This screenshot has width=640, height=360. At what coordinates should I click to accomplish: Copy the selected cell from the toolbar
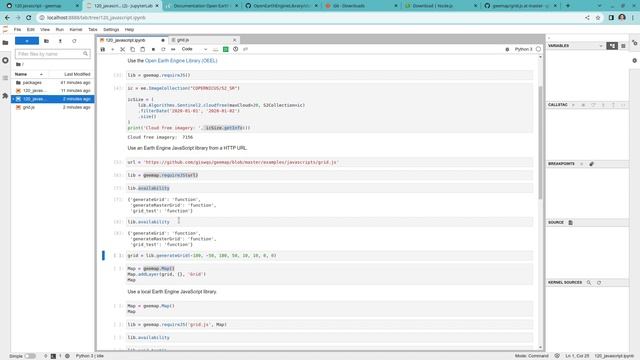click(x=133, y=49)
